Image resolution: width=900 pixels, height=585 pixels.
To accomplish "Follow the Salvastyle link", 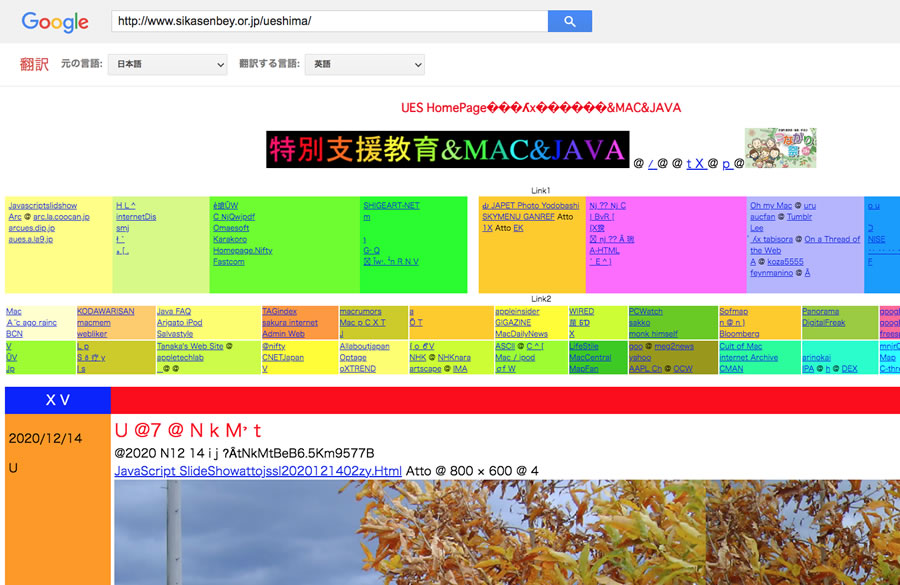I will 175,334.
